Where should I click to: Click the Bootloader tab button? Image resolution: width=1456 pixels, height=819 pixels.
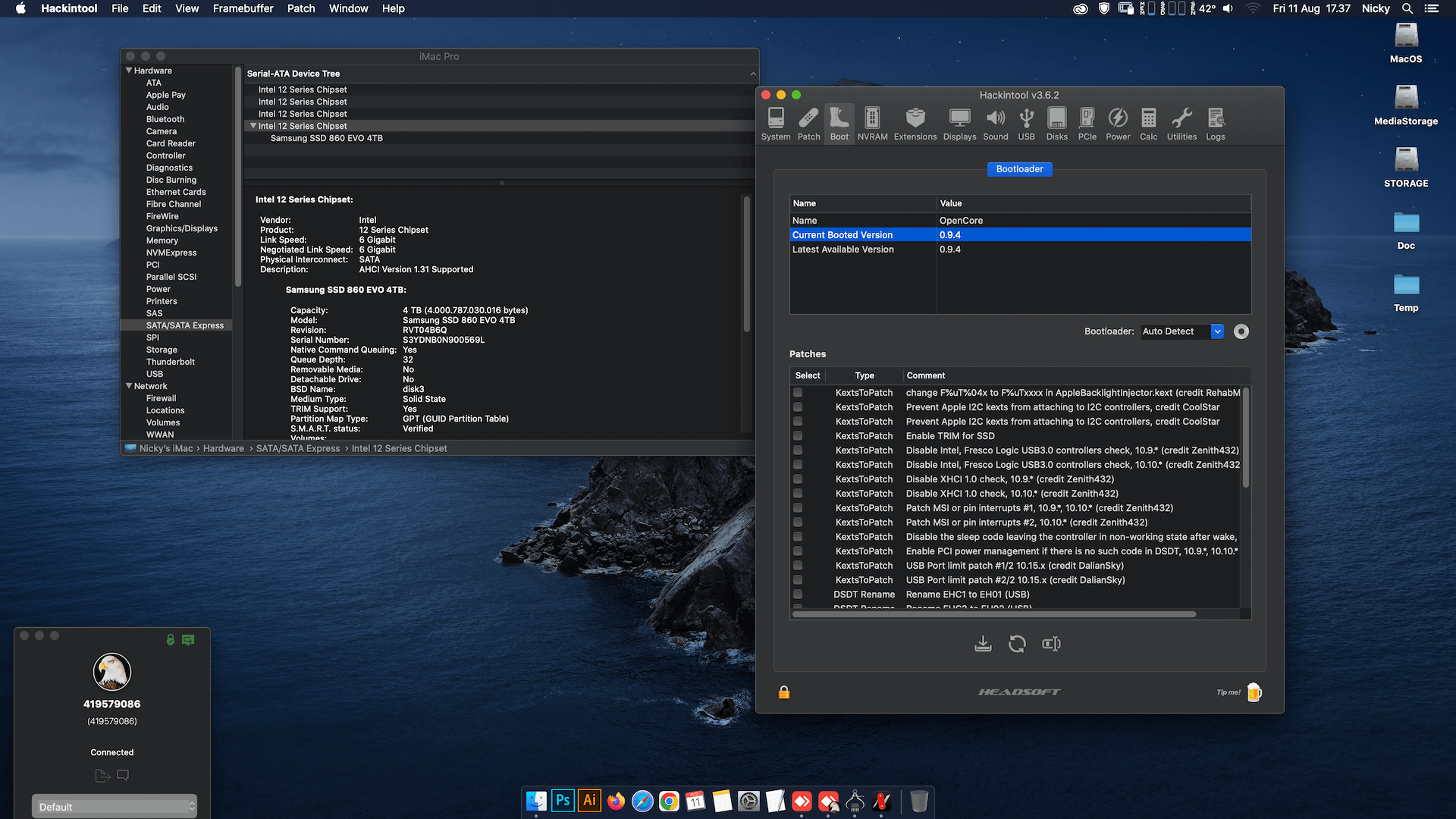[1019, 169]
